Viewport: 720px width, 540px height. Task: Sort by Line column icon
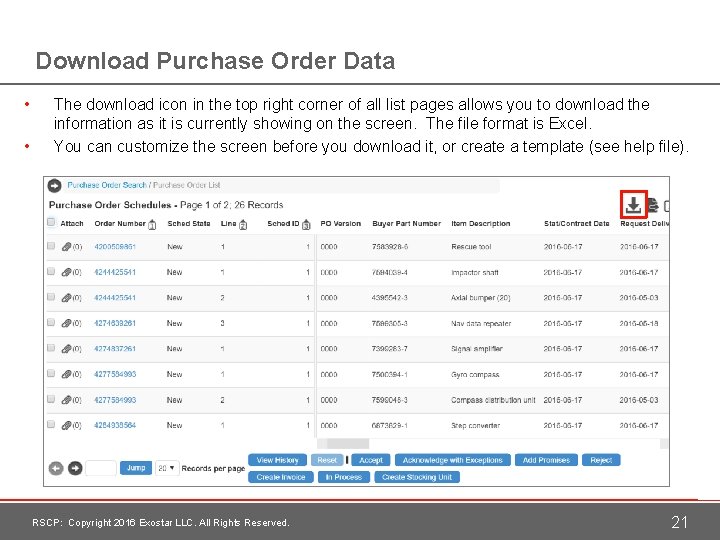point(243,225)
